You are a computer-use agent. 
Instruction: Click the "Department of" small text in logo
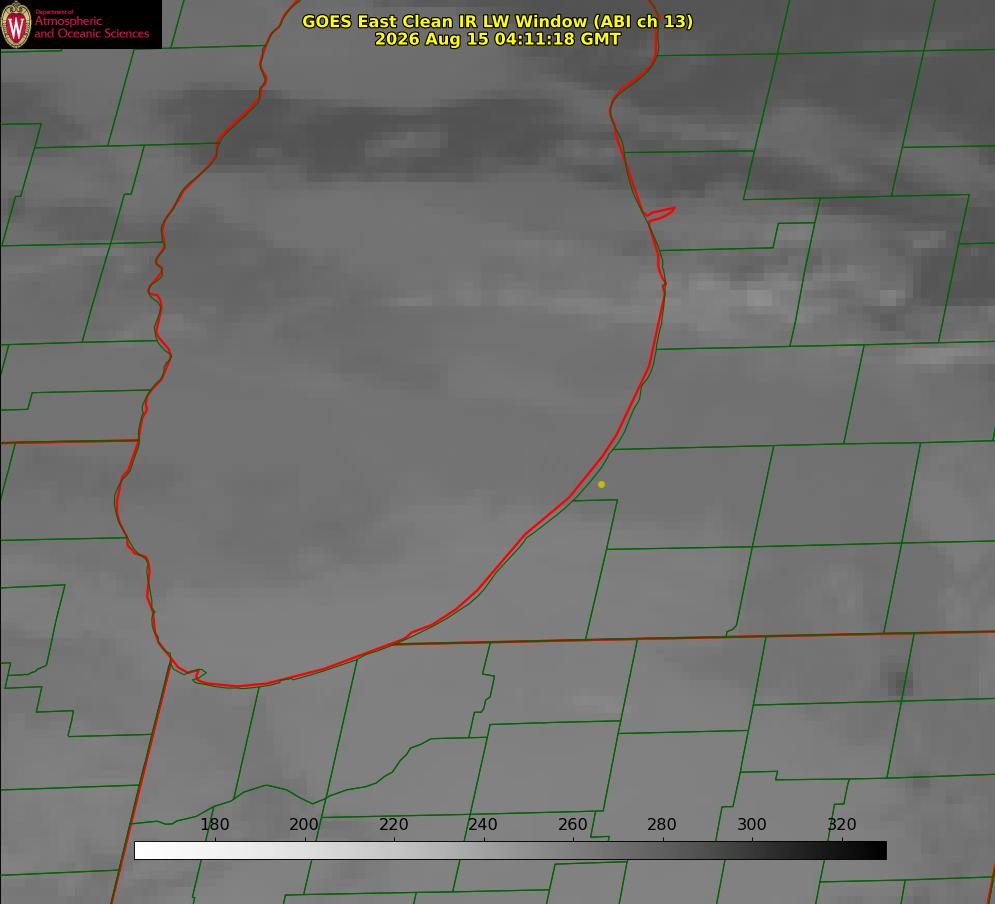pyautogui.click(x=54, y=12)
